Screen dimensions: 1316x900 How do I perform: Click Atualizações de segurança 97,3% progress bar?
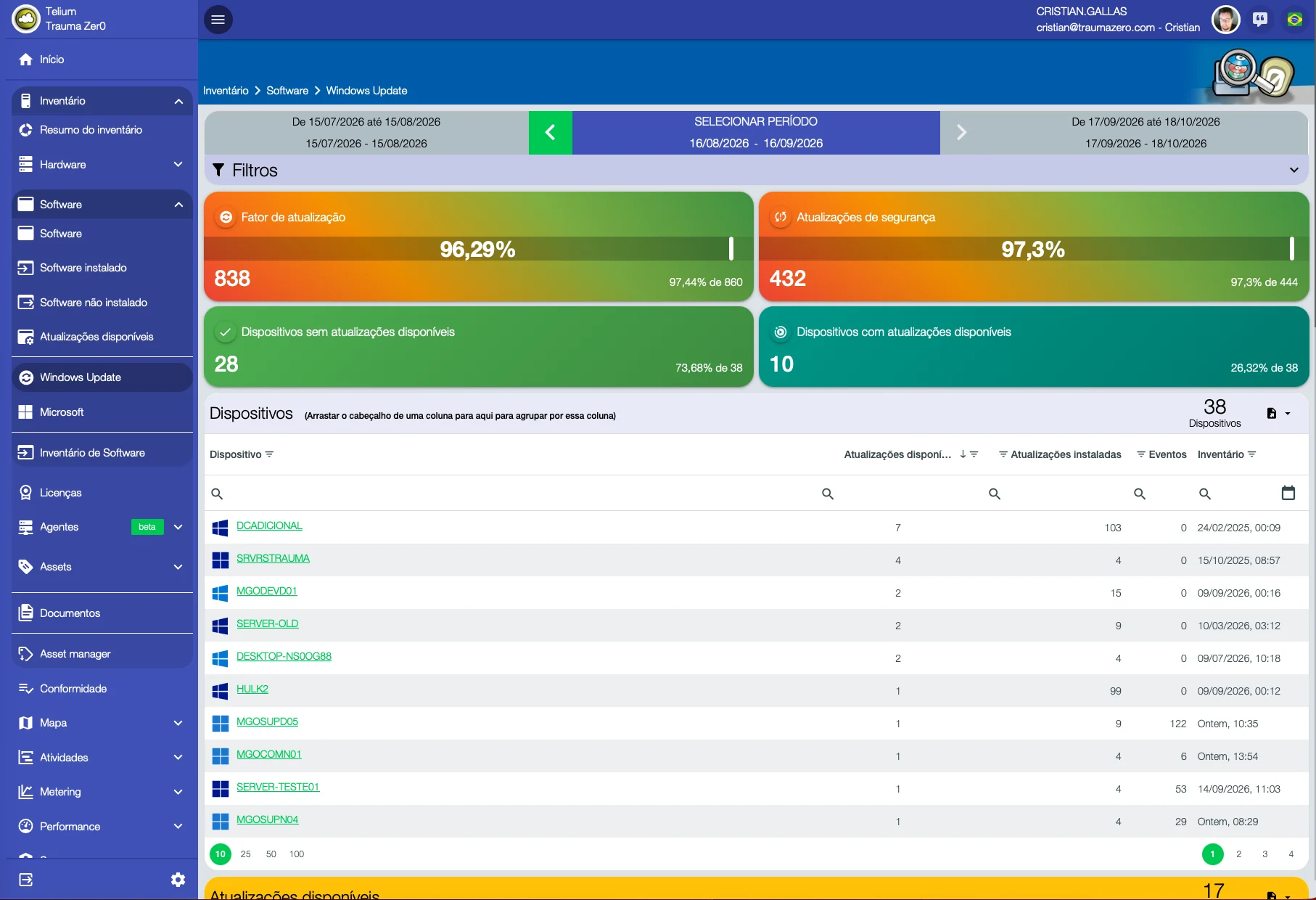pos(1034,249)
